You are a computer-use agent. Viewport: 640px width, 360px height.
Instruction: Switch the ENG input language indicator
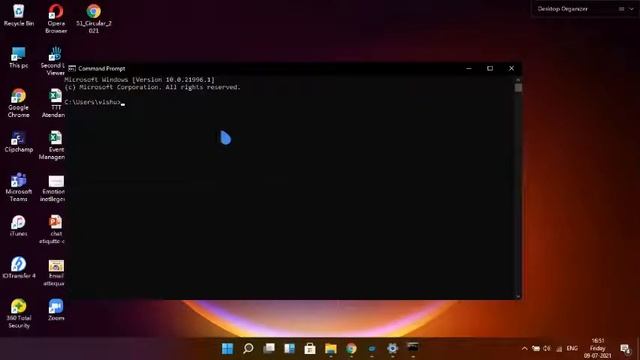point(572,349)
